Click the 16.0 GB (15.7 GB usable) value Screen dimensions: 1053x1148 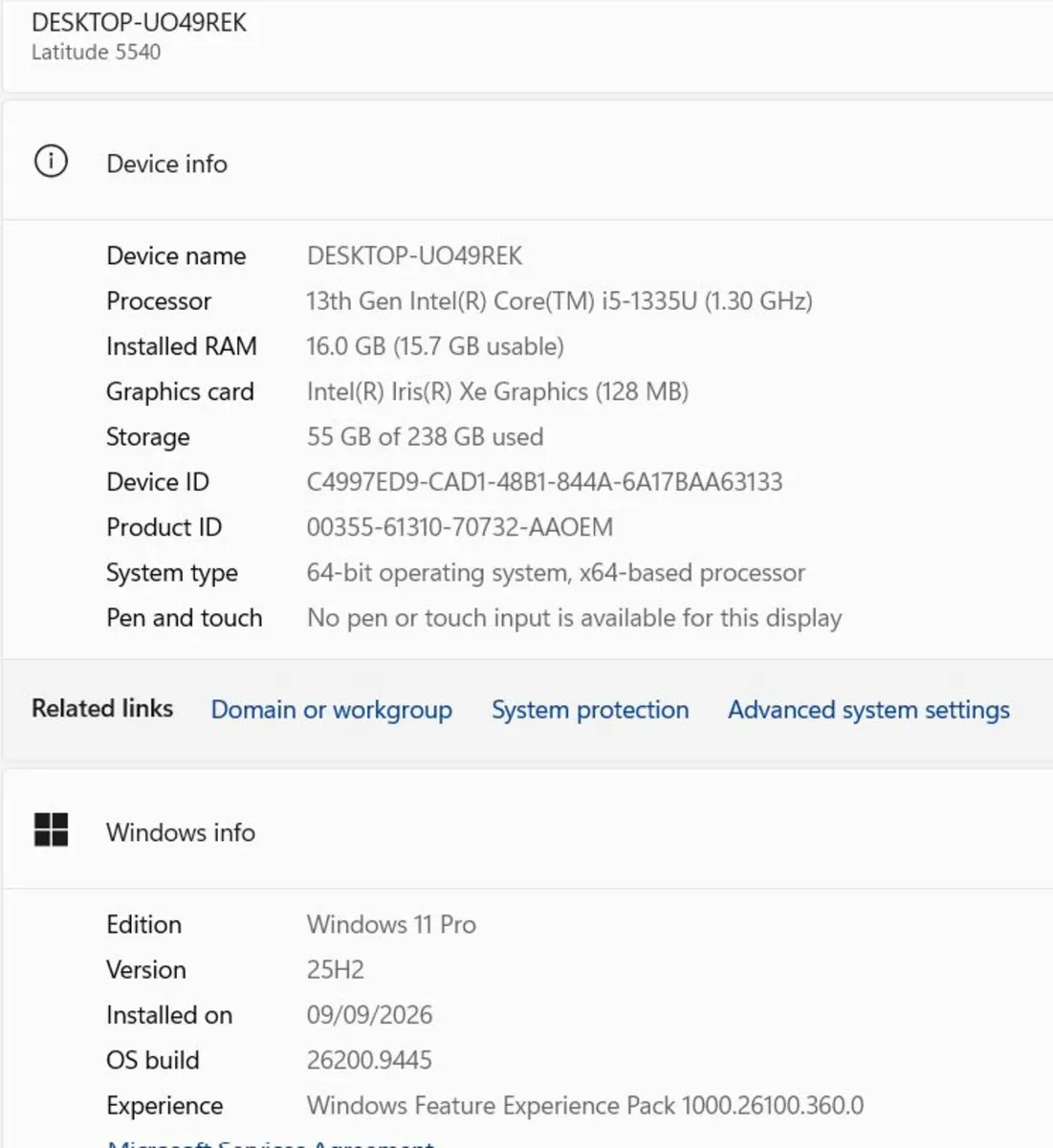point(435,346)
